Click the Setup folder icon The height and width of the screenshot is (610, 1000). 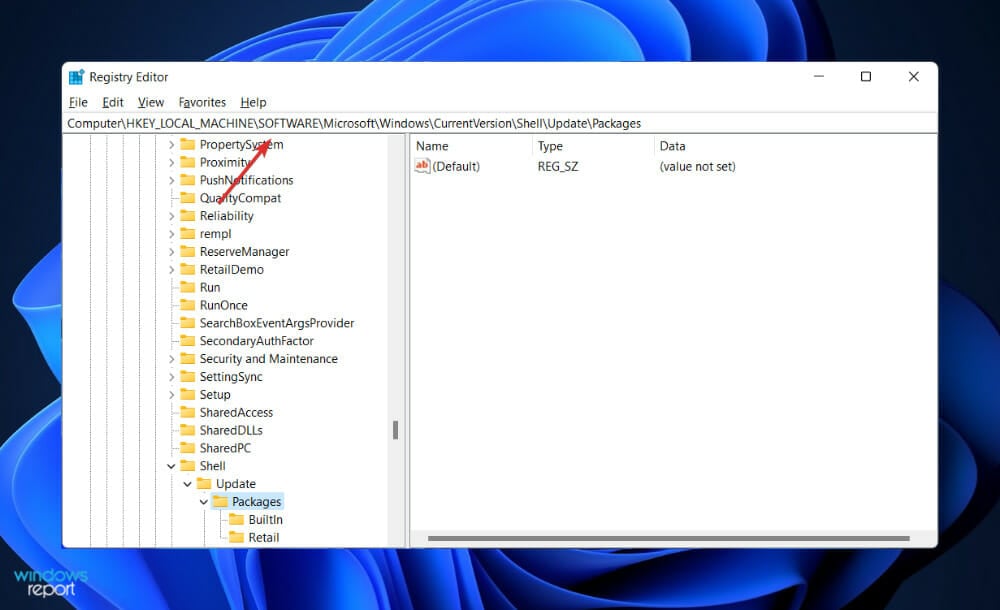pos(189,394)
